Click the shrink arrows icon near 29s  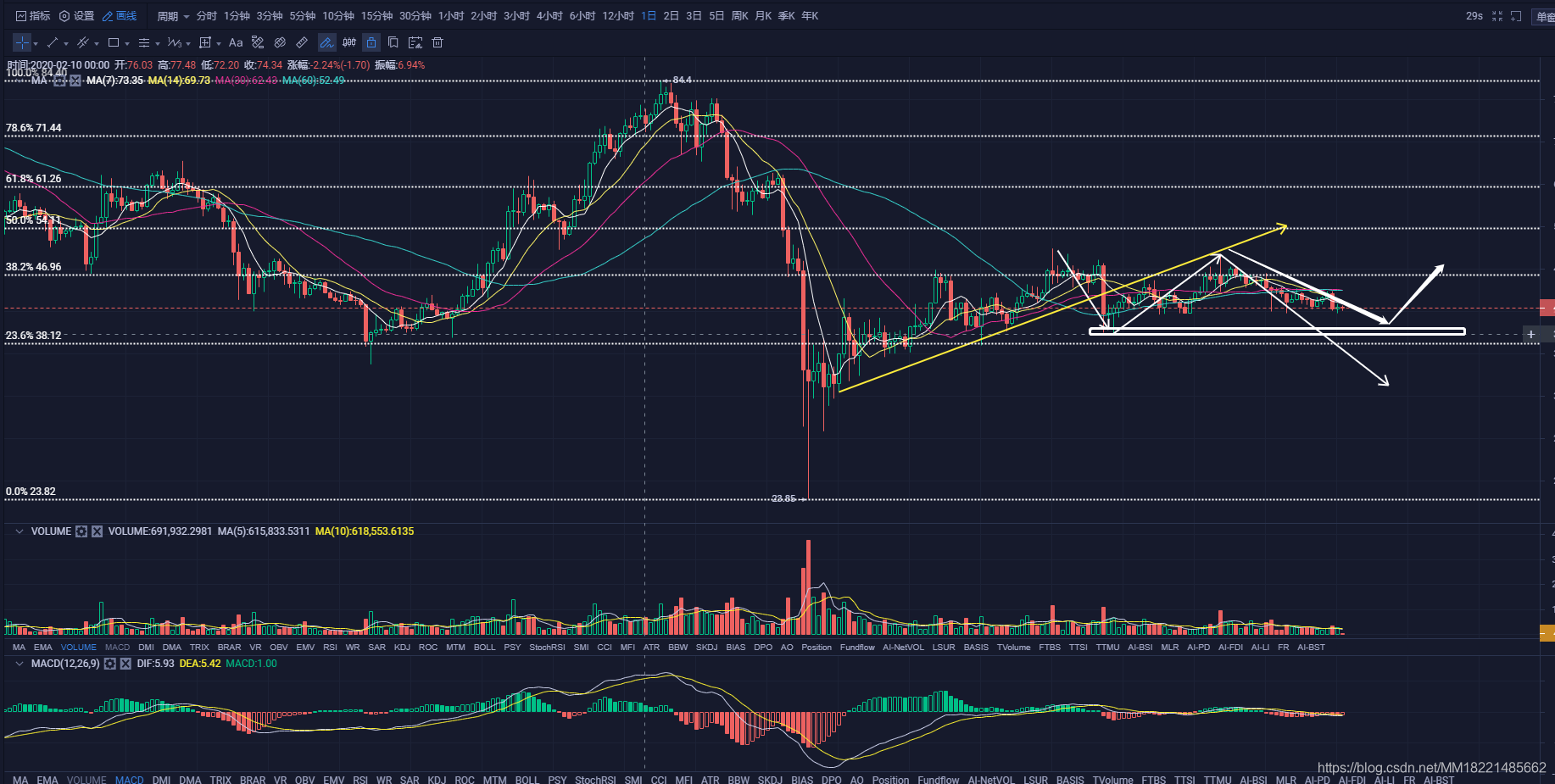[x=1497, y=16]
